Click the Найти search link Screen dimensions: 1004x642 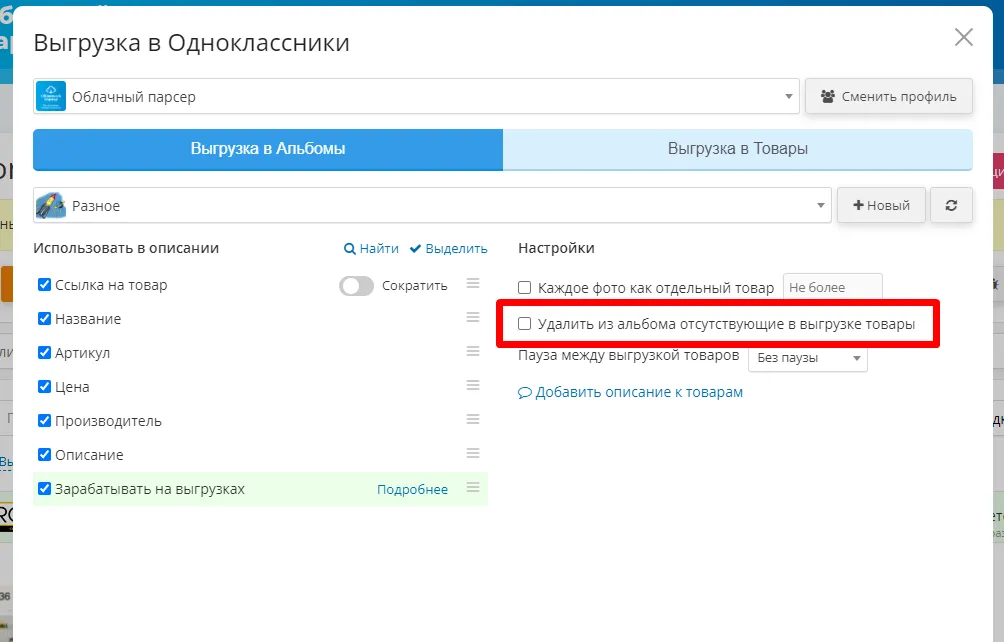point(371,248)
